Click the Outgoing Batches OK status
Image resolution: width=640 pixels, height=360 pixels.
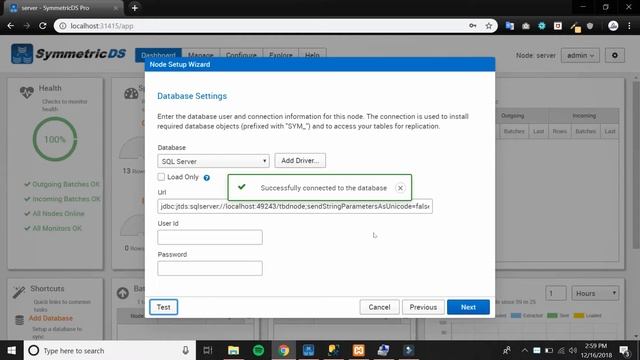click(62, 184)
